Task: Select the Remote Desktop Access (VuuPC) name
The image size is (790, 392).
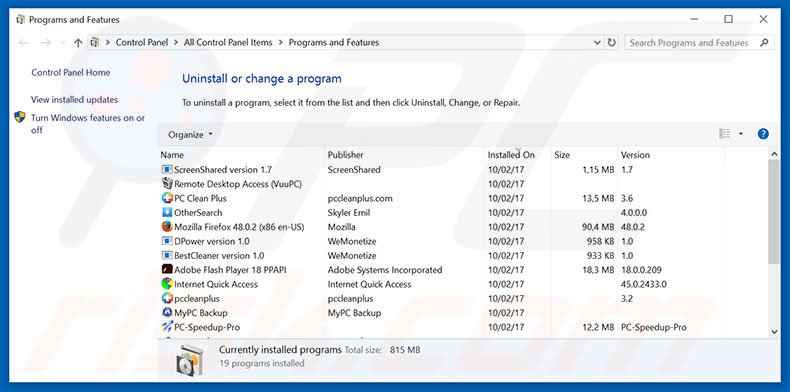Action: 238,184
